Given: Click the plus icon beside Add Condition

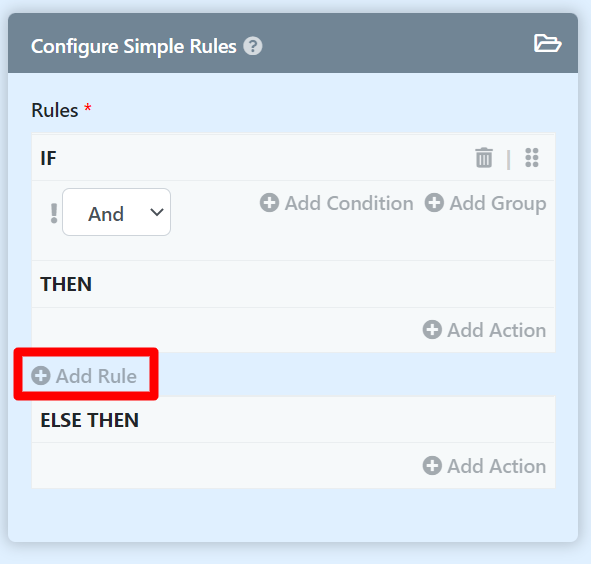Looking at the screenshot, I should (x=269, y=202).
